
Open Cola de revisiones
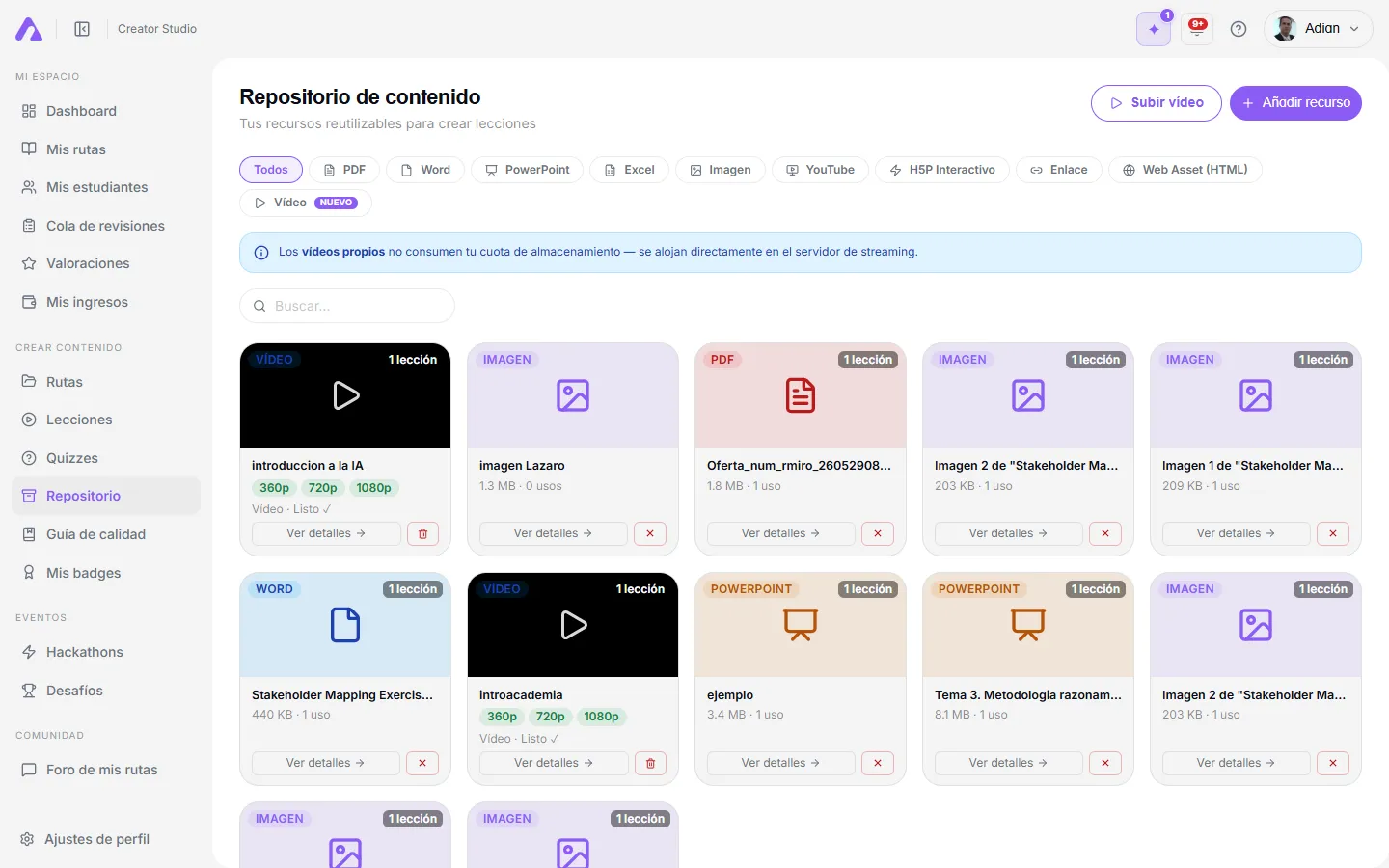tap(106, 226)
